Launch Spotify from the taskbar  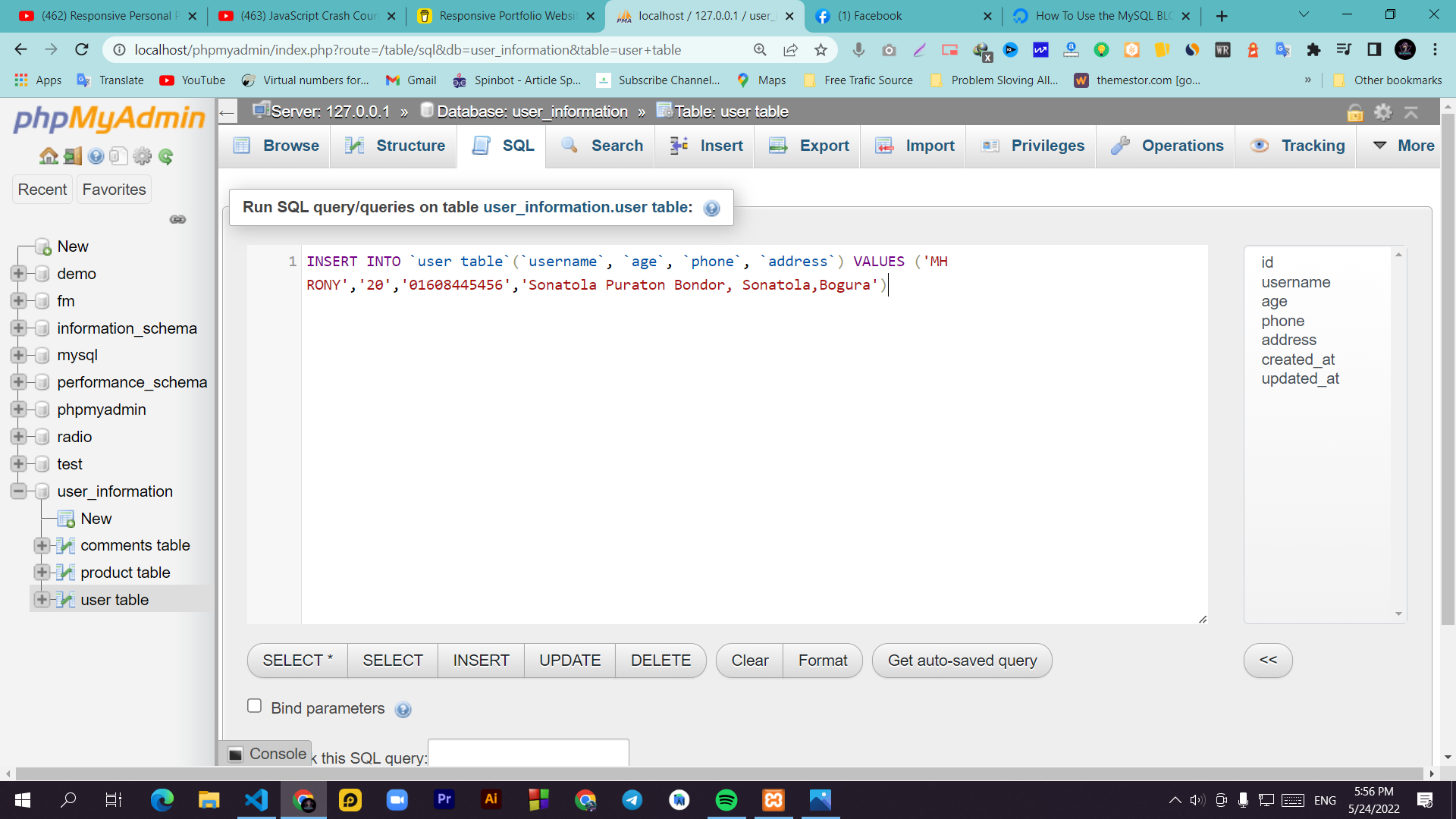click(x=726, y=800)
